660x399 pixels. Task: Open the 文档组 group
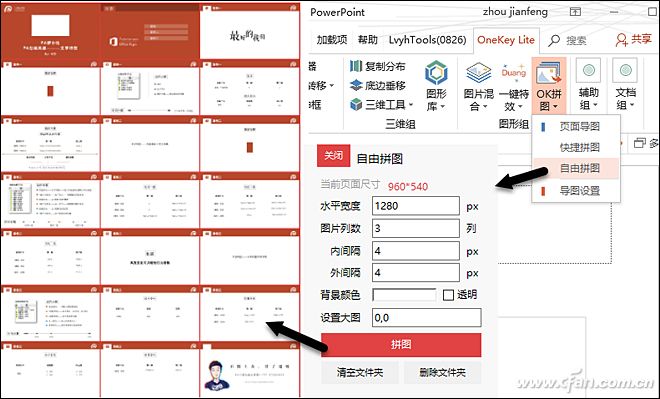(625, 84)
